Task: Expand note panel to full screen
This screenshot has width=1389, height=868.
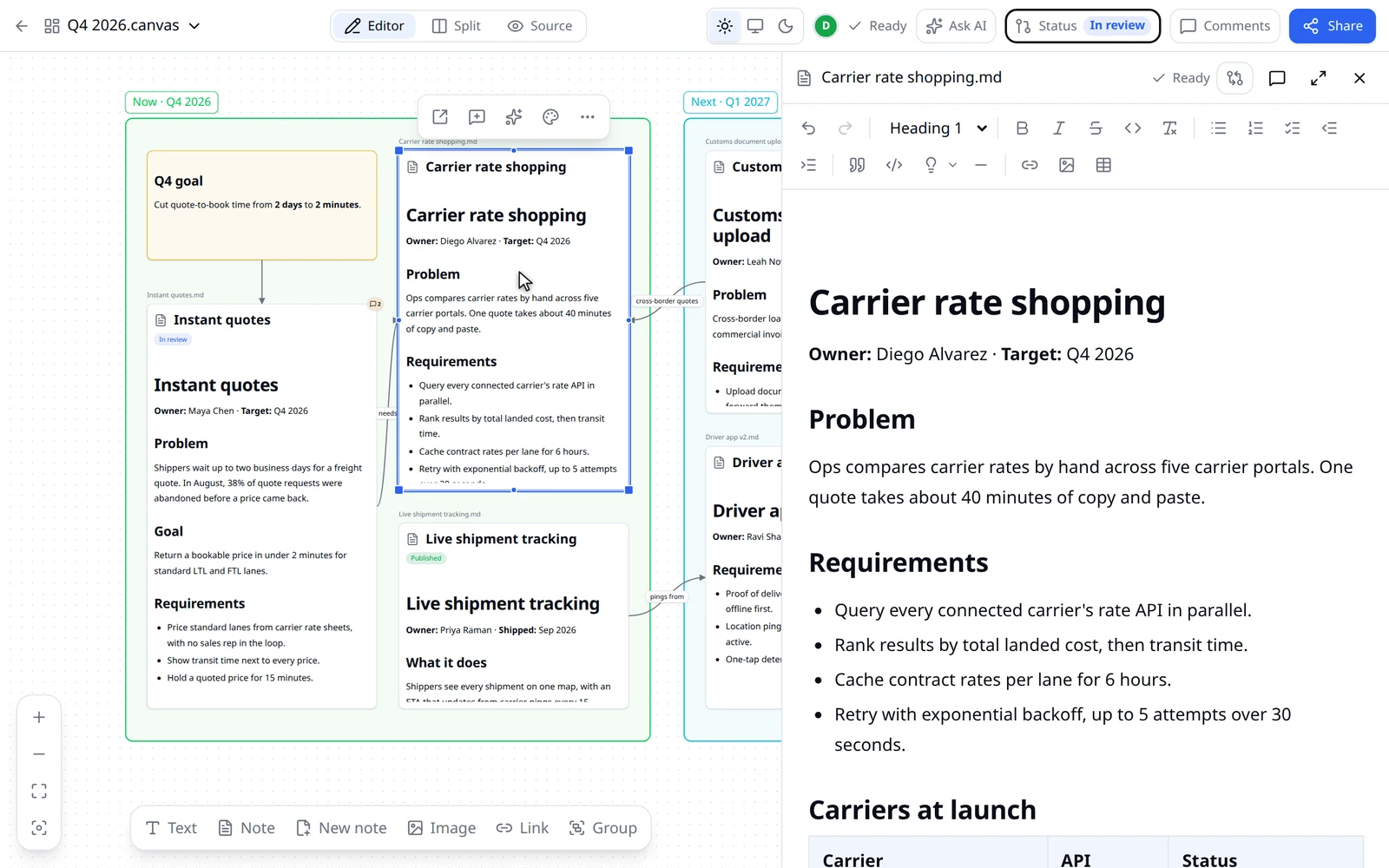Action: [x=1318, y=78]
